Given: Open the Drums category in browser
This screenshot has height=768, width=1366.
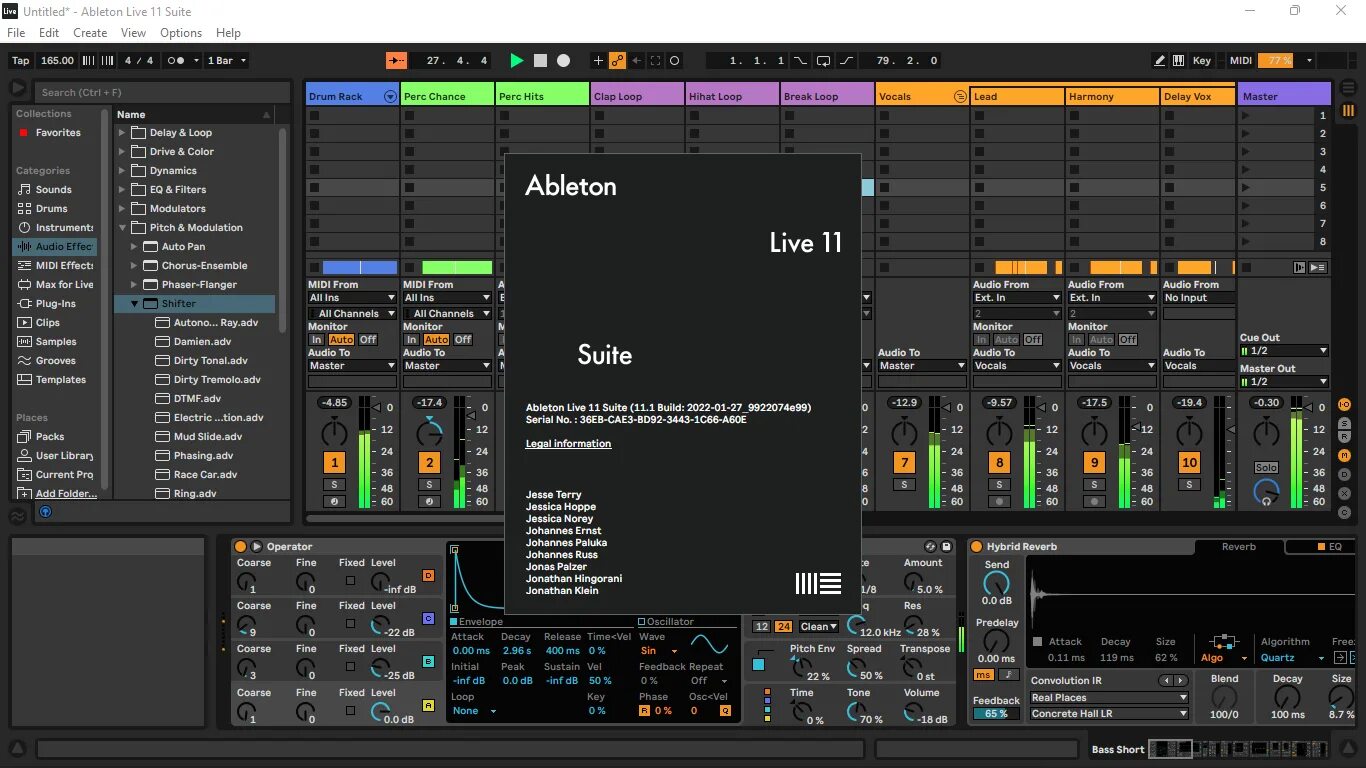Looking at the screenshot, I should click(x=52, y=208).
